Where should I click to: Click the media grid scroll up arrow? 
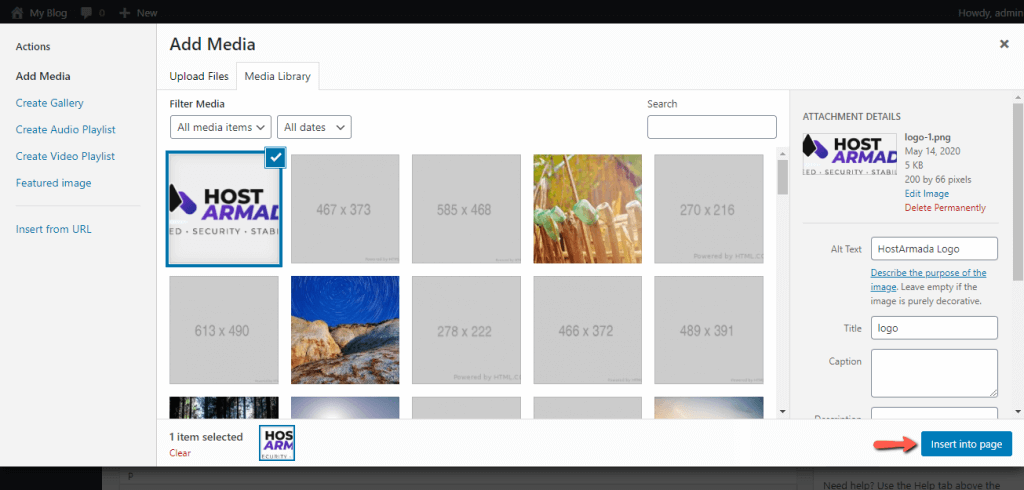tap(783, 152)
